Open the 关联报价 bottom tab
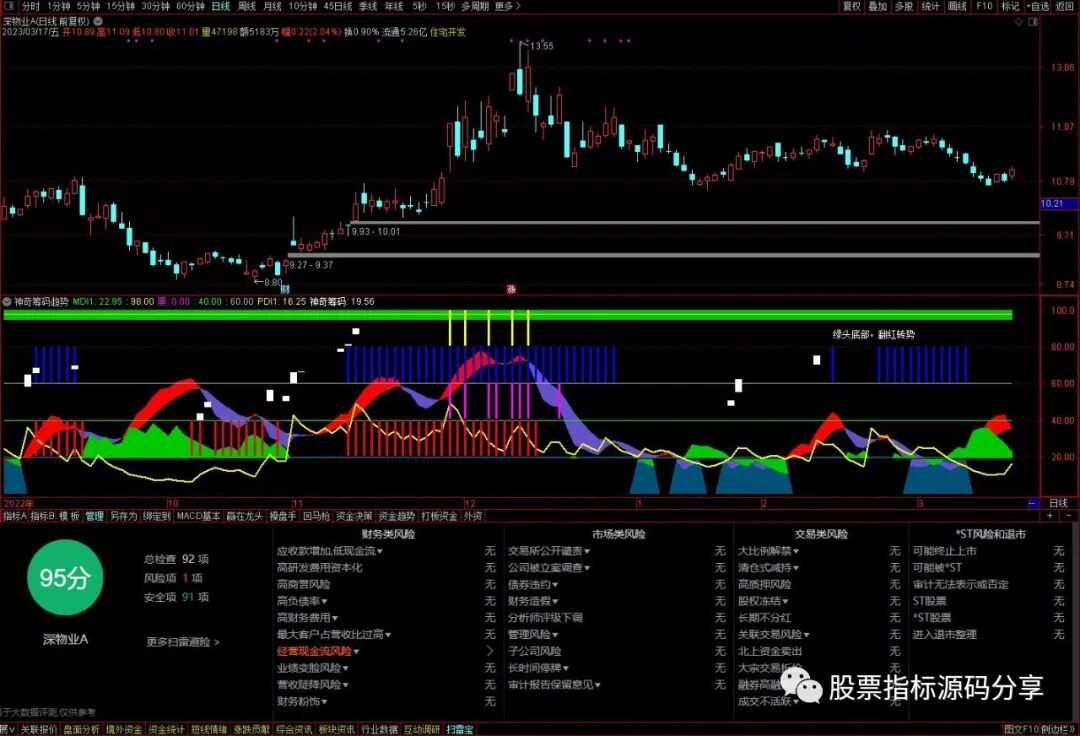The height and width of the screenshot is (736, 1080). point(39,729)
